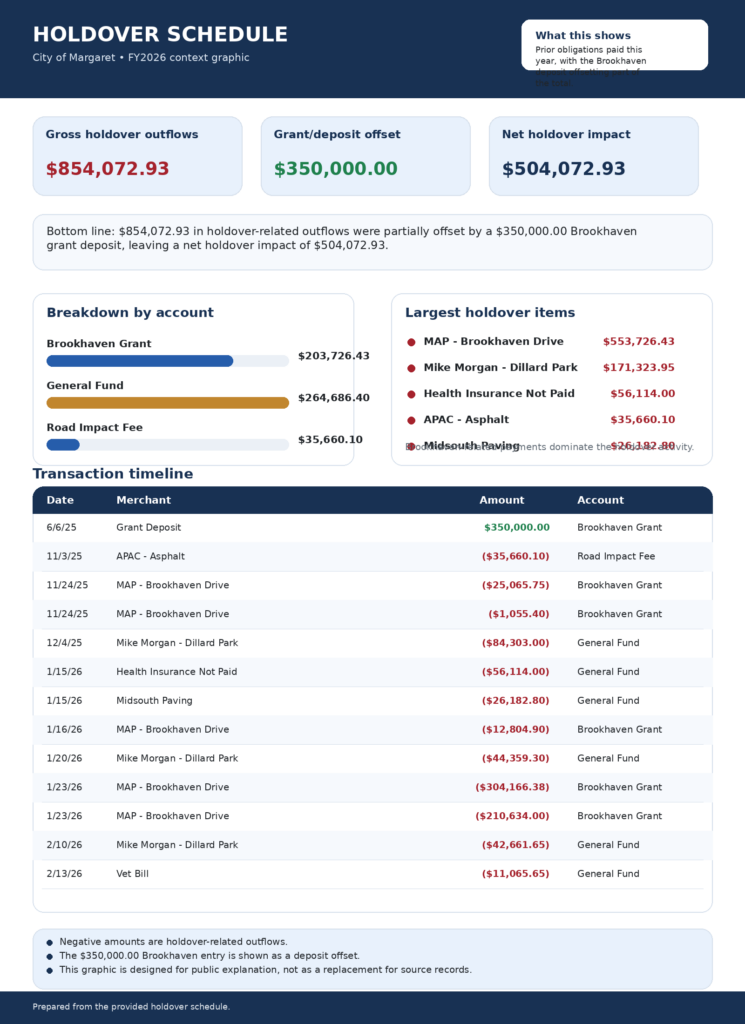Click the bullet beside the public explanation note
745x1024 pixels.
50,970
